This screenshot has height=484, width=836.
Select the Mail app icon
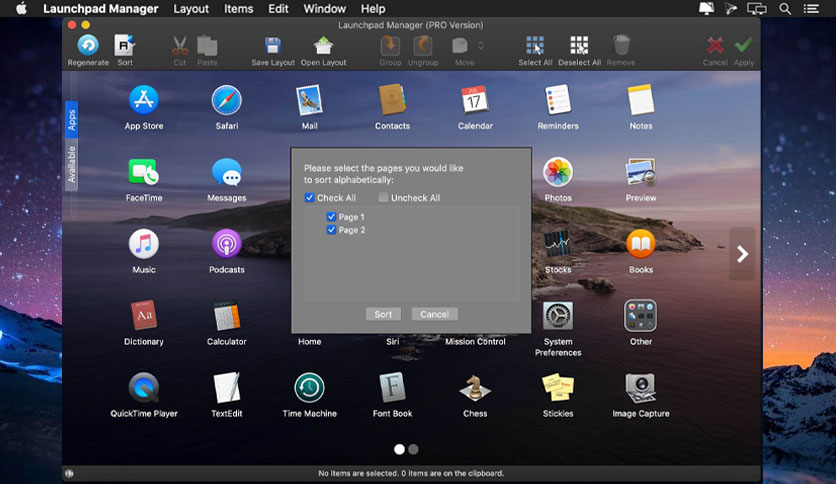tap(309, 100)
